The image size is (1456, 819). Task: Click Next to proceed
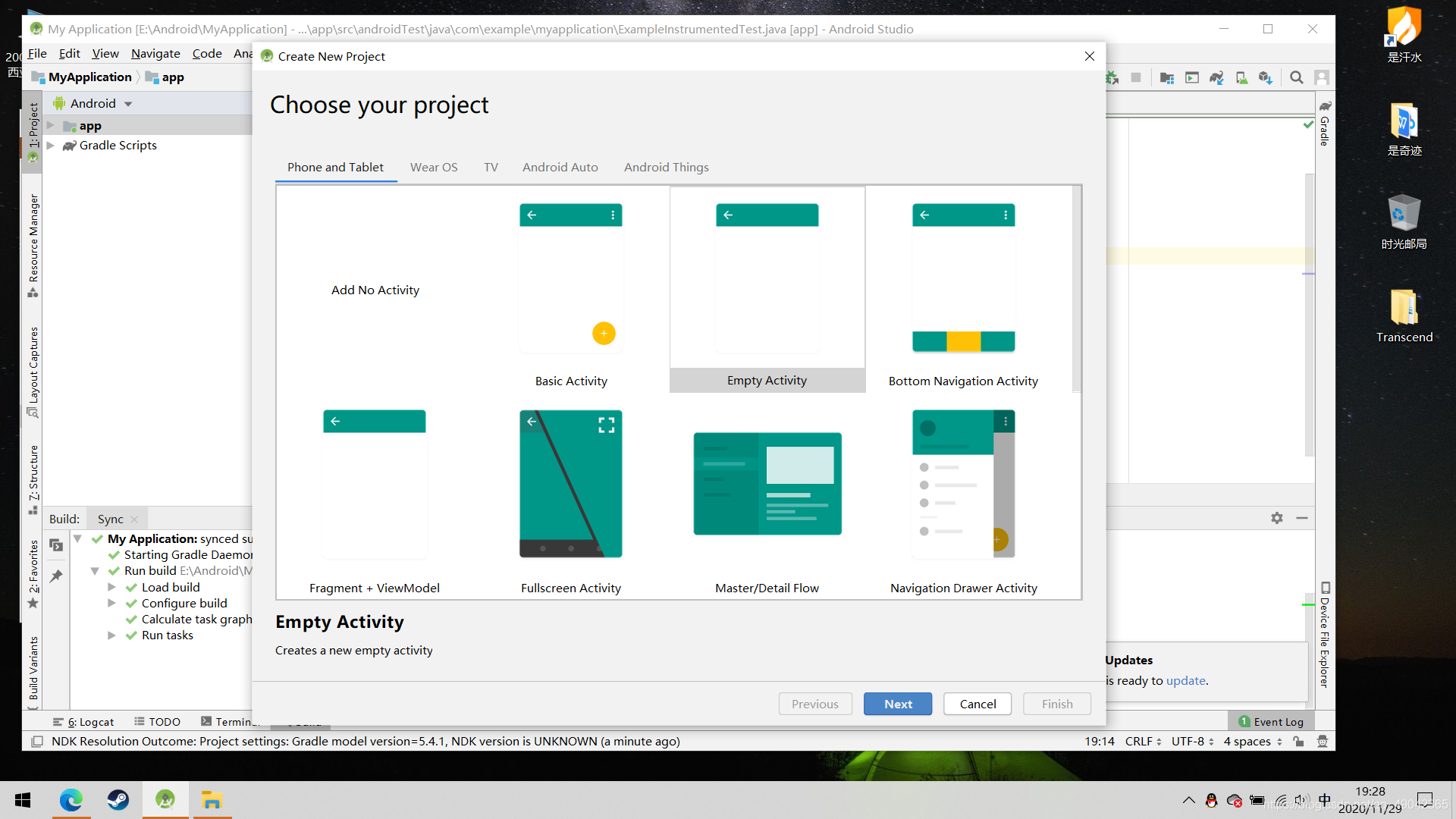coord(897,703)
